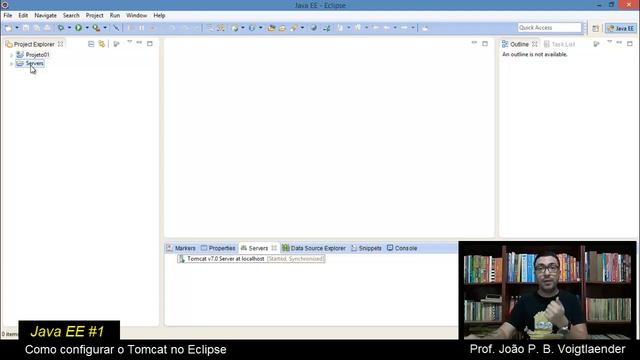Switch to the Markers tab
The height and width of the screenshot is (360, 640).
pyautogui.click(x=181, y=248)
